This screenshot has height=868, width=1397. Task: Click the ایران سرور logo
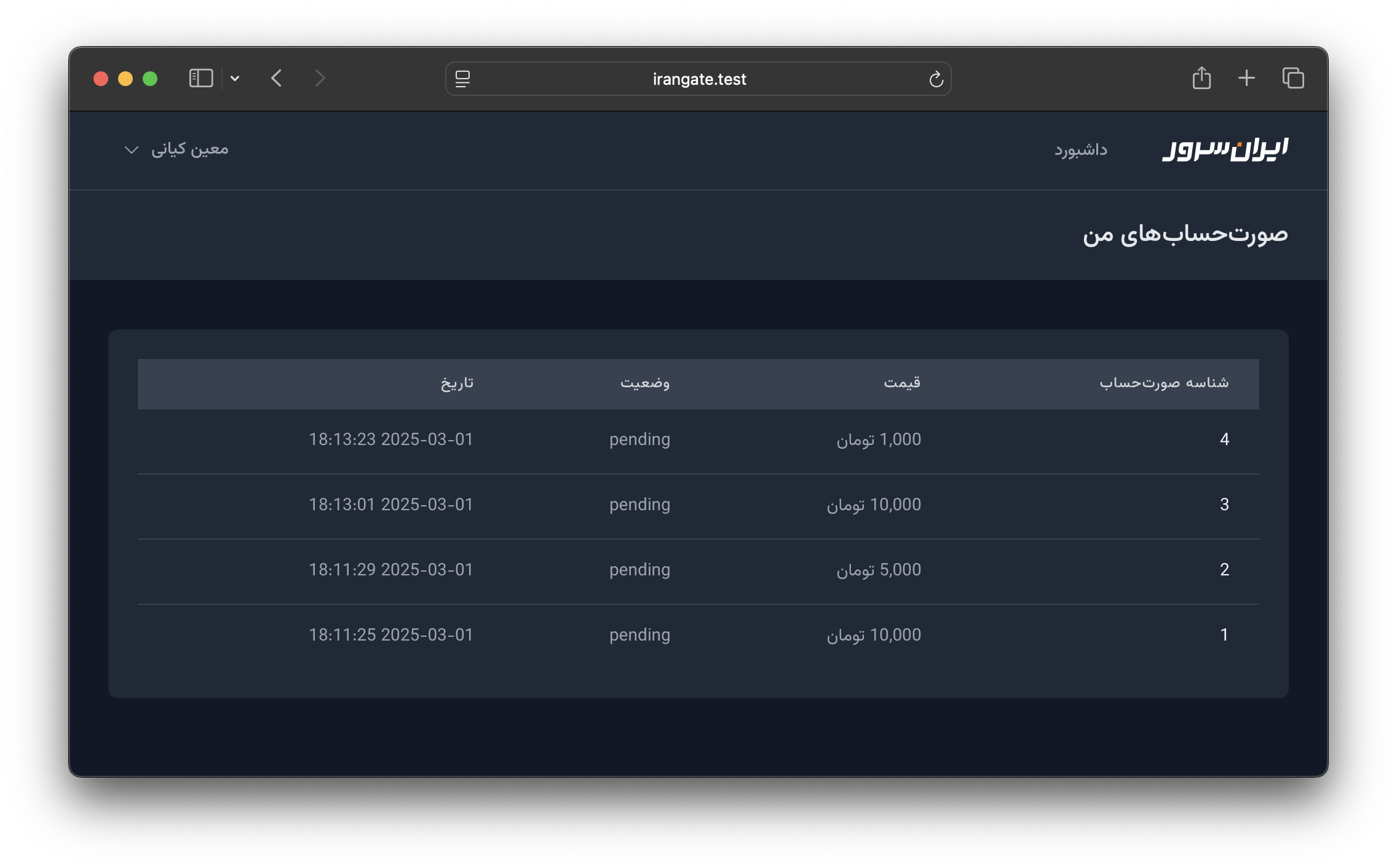(1225, 149)
